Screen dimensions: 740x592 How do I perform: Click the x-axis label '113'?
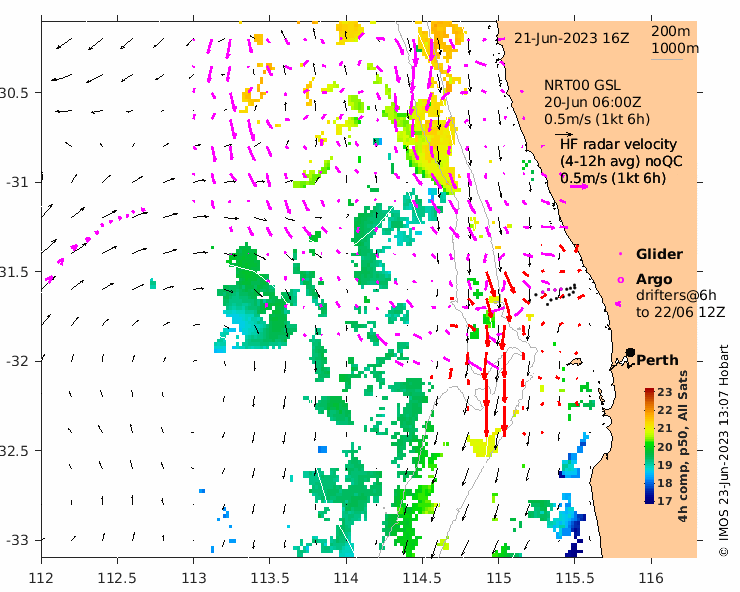(x=193, y=578)
